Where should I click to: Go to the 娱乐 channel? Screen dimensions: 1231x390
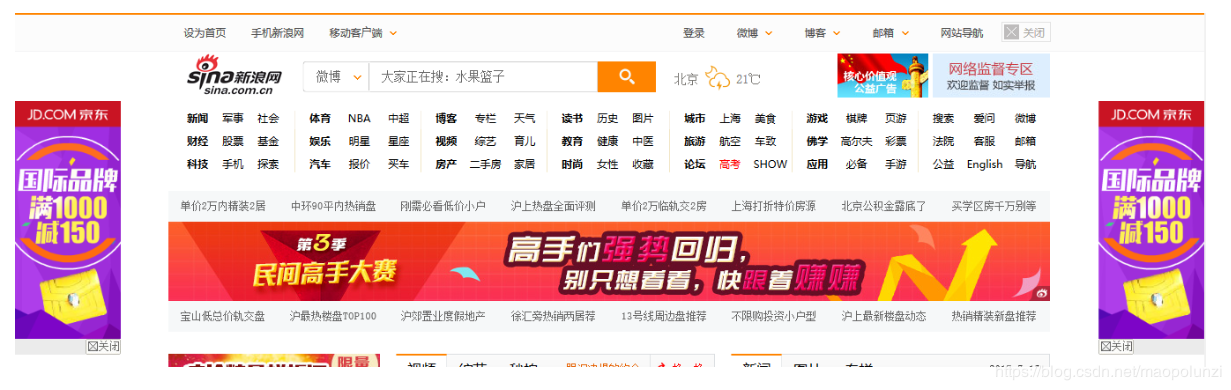pos(320,141)
